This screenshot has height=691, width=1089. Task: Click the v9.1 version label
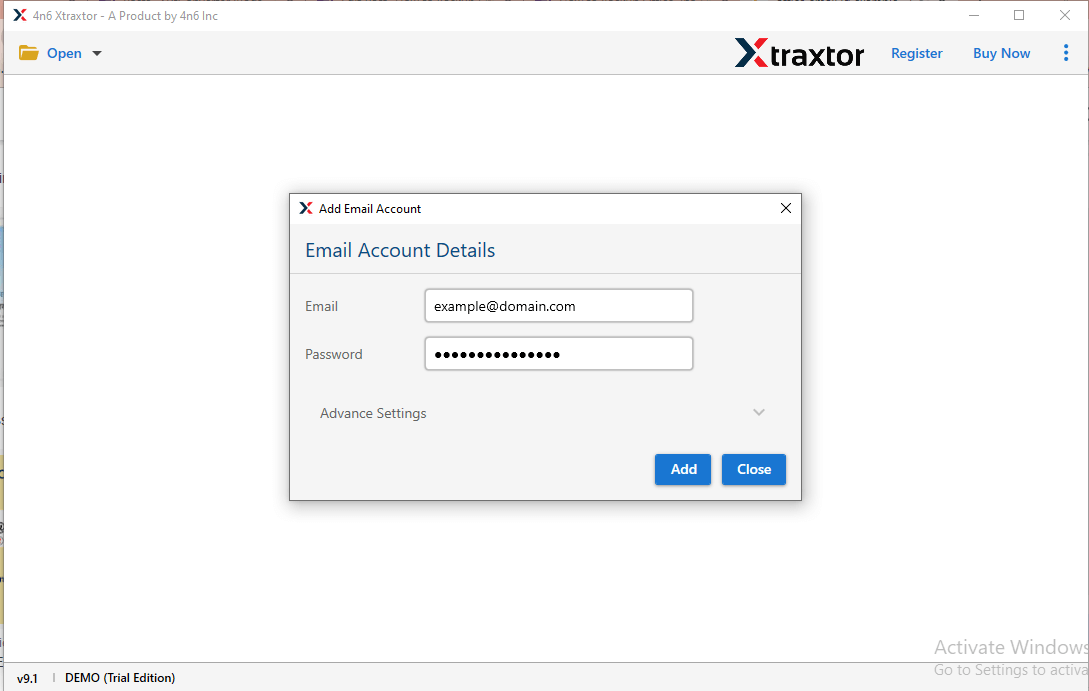28,677
